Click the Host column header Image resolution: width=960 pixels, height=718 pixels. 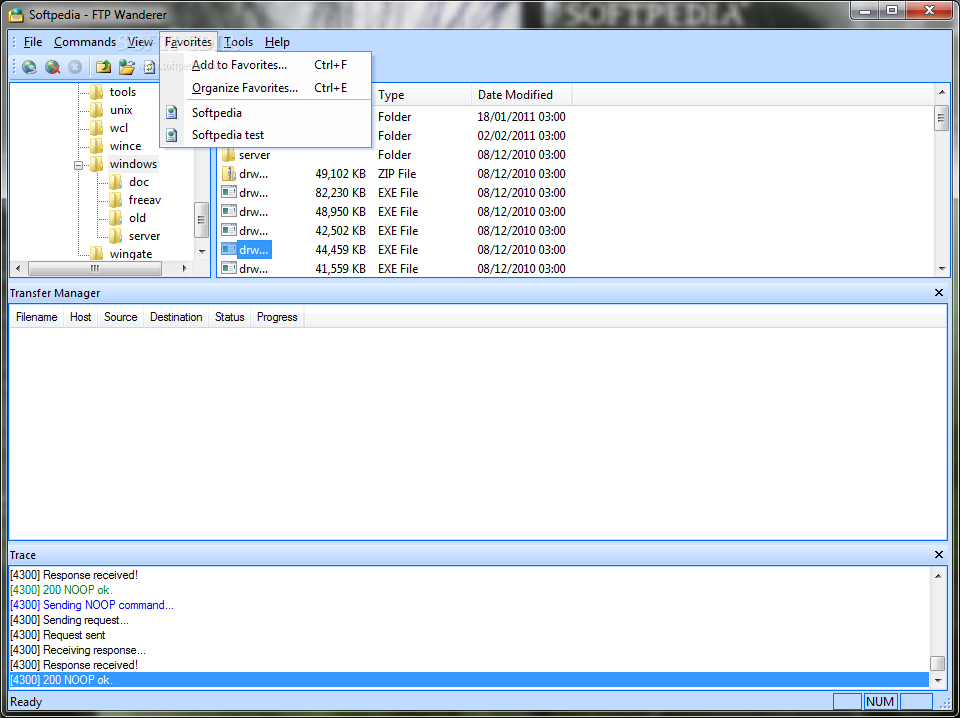point(80,317)
